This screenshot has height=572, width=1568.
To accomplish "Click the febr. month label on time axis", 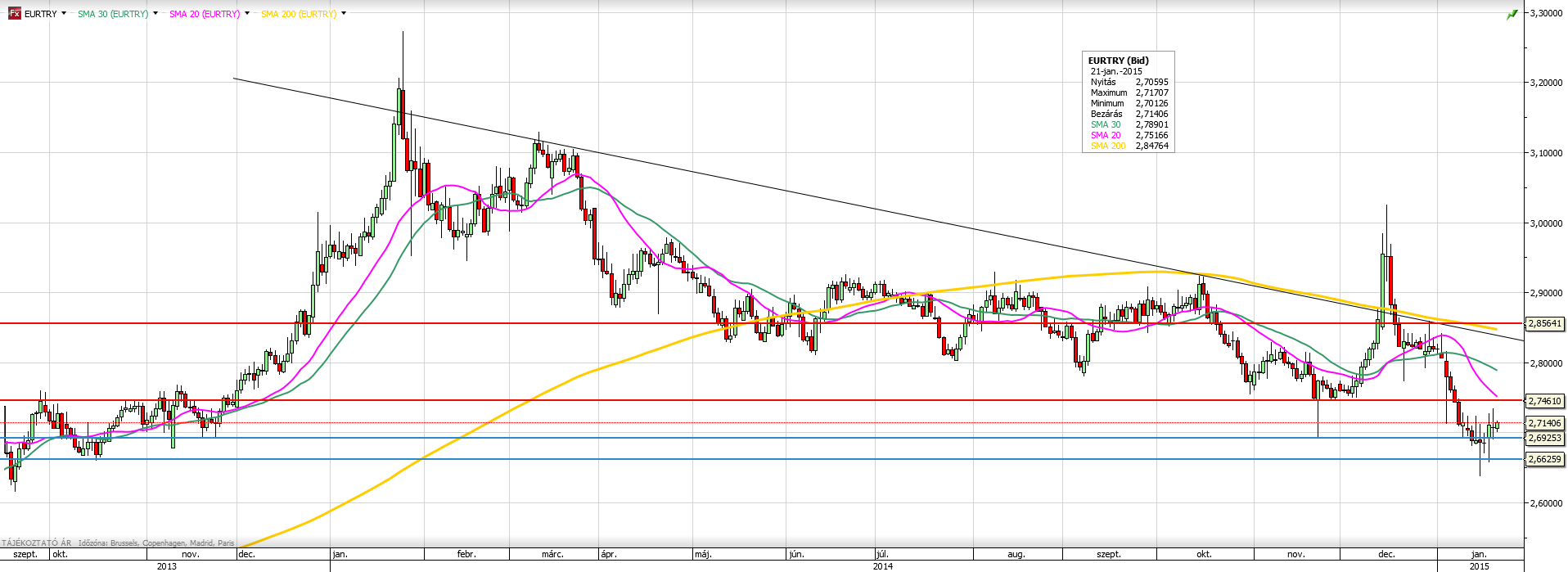I will point(466,554).
